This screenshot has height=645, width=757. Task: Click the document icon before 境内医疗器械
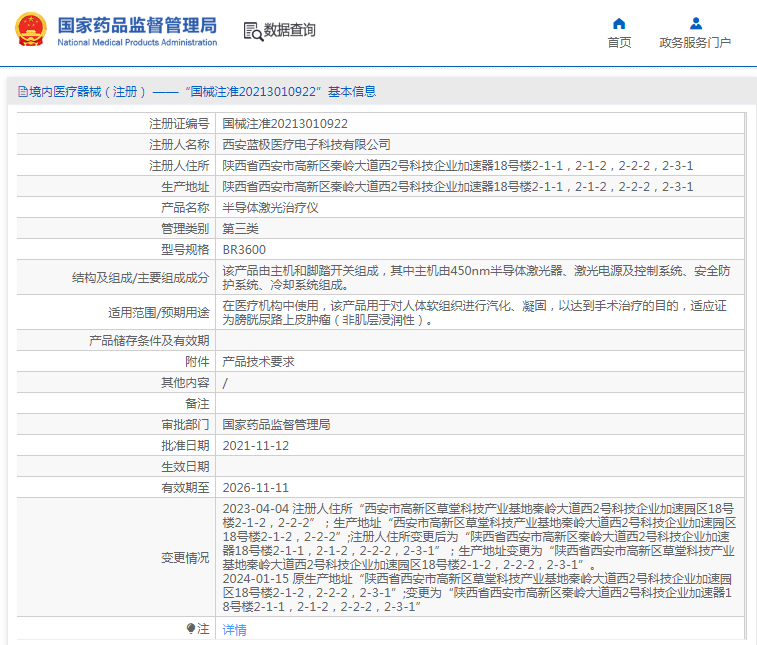point(23,91)
